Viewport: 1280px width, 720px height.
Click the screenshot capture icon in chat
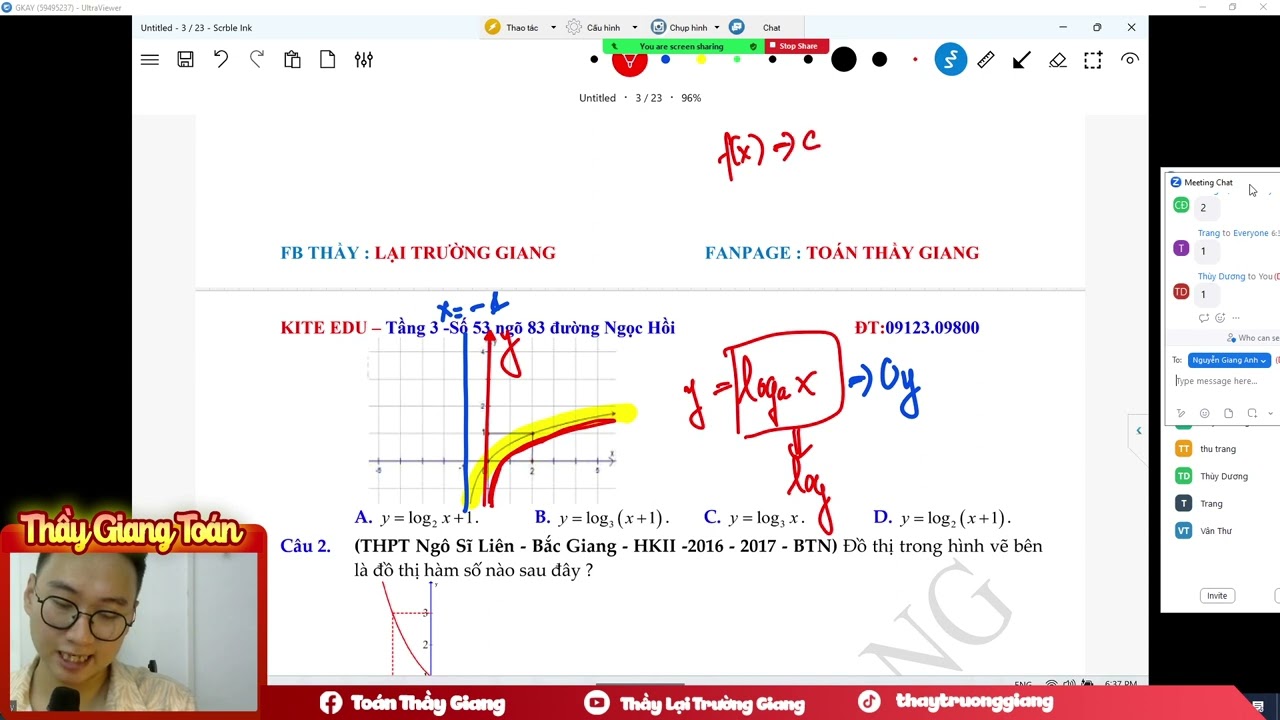[x=1252, y=413]
